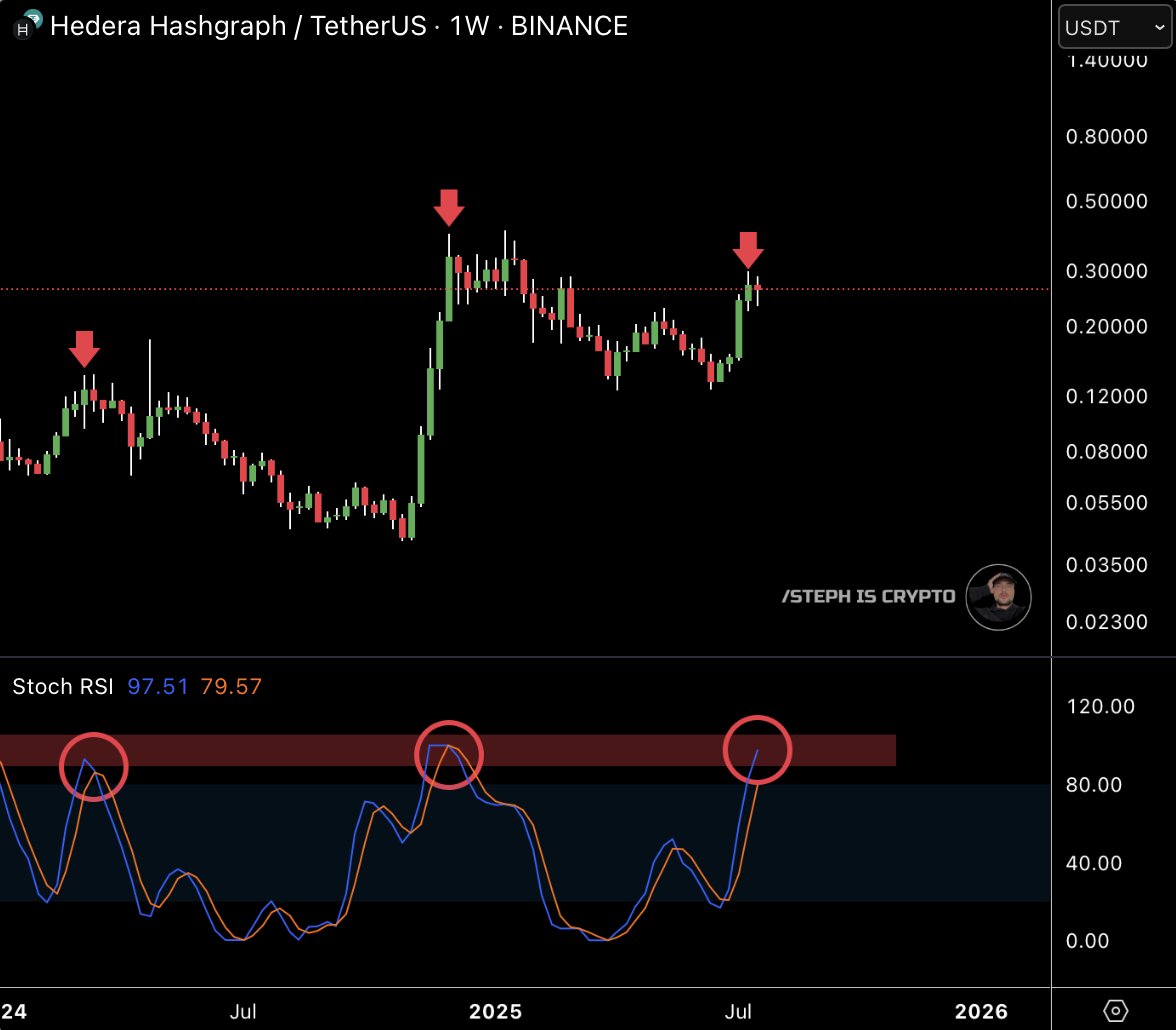This screenshot has height=1030, width=1176.
Task: Click the 2026 label on time axis
Action: coord(981,1011)
